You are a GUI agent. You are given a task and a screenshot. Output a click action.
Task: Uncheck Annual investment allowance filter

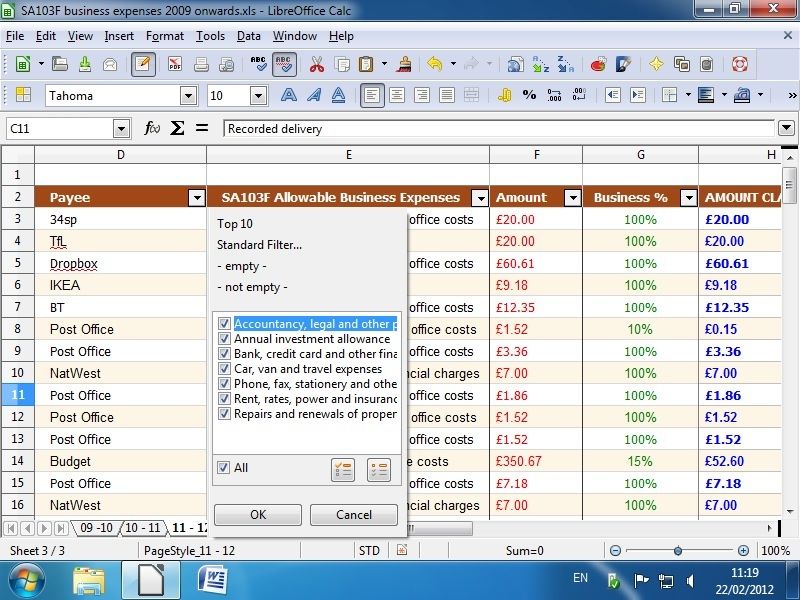[x=224, y=338]
